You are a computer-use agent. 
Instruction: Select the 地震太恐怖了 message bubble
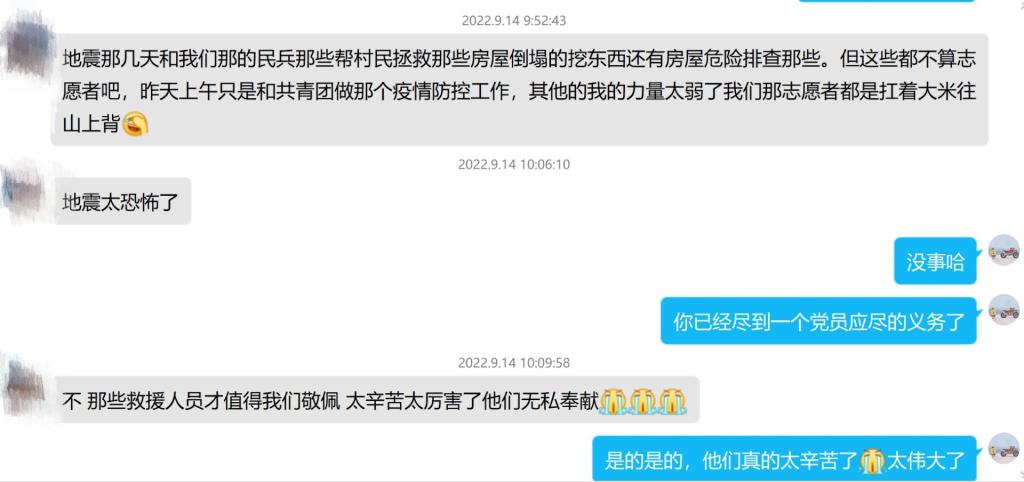point(122,201)
